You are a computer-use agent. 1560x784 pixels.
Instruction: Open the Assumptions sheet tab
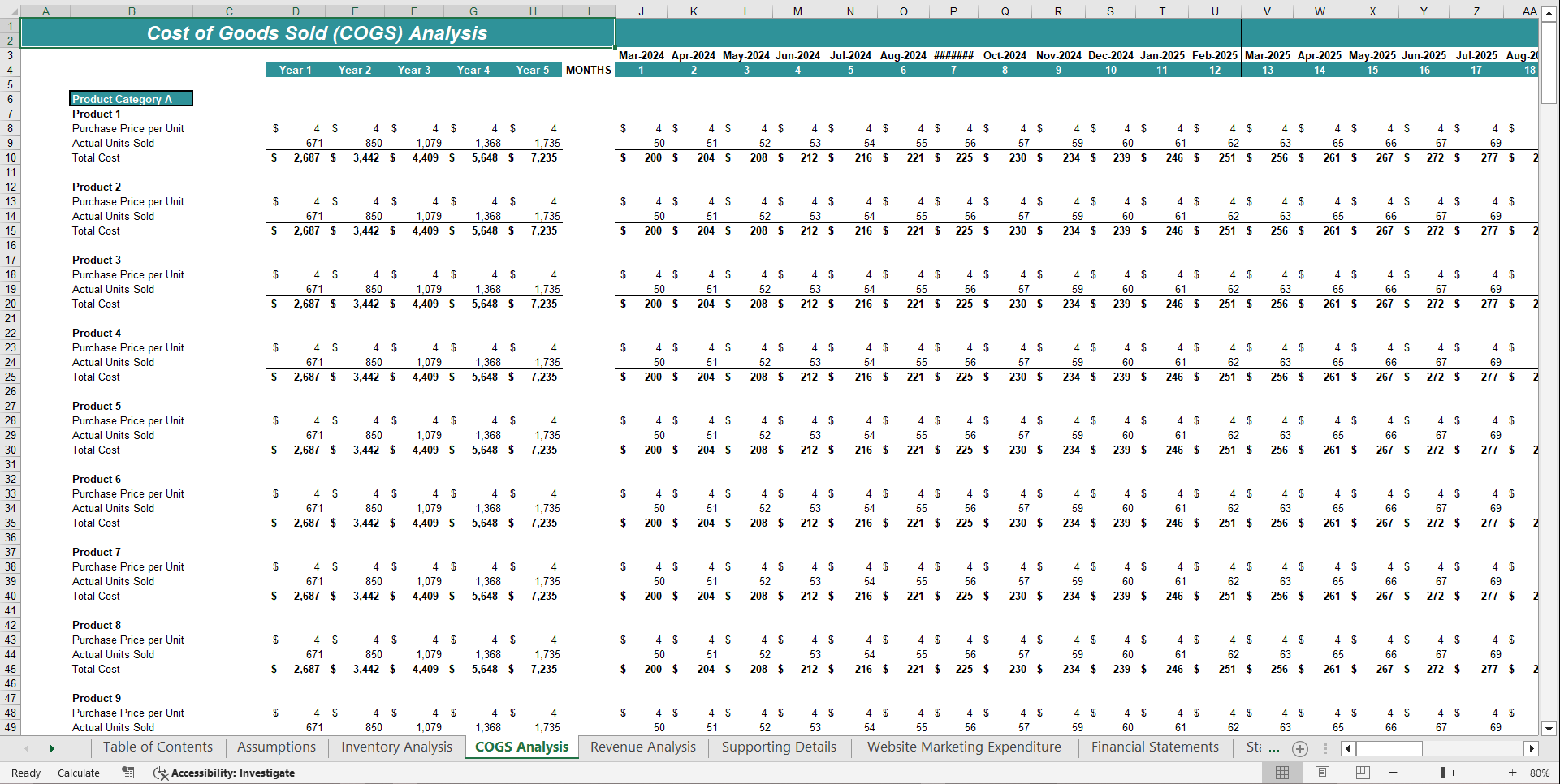(276, 747)
